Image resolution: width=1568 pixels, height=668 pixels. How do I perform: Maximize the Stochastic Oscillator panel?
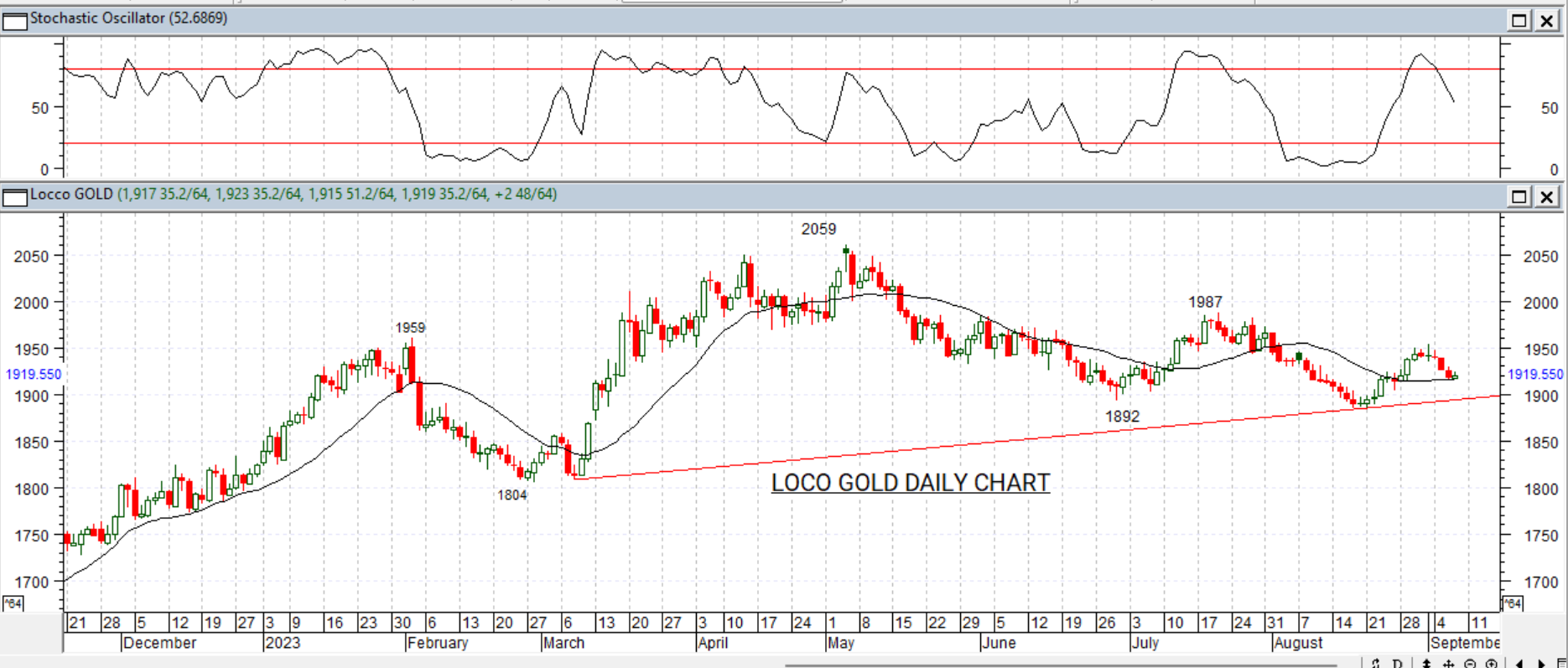(x=1519, y=20)
